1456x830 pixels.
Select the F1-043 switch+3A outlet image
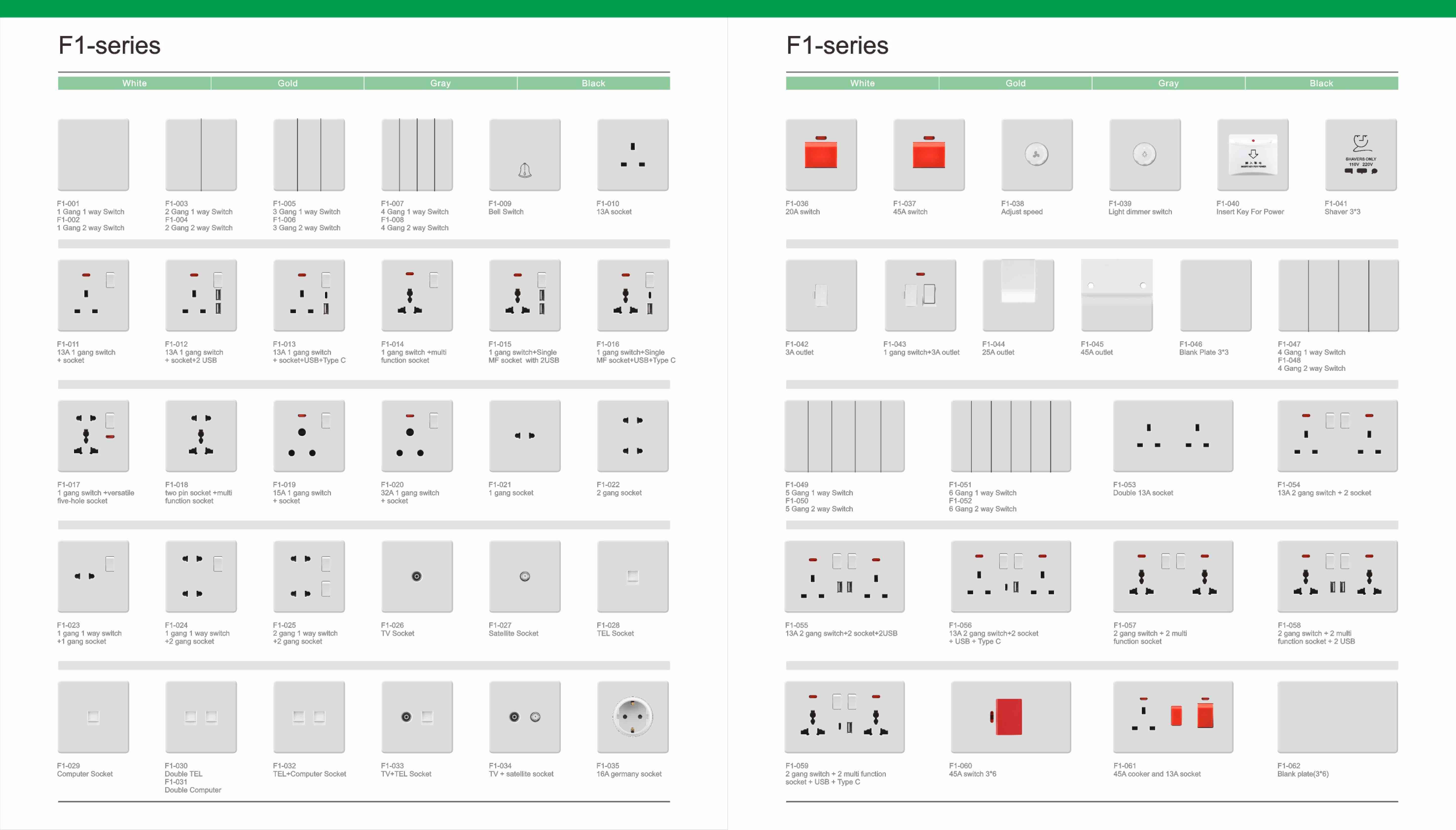tap(920, 295)
